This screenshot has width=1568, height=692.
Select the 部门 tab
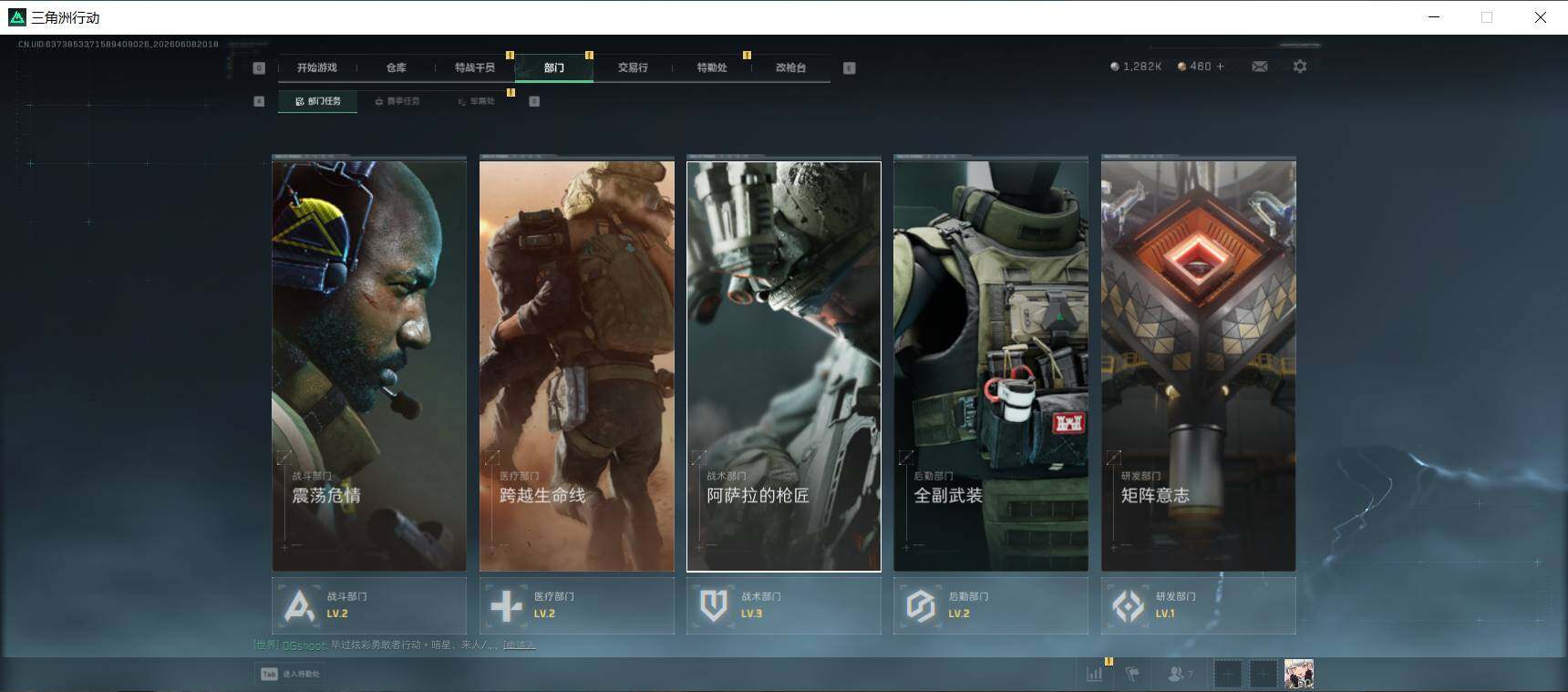pos(554,67)
